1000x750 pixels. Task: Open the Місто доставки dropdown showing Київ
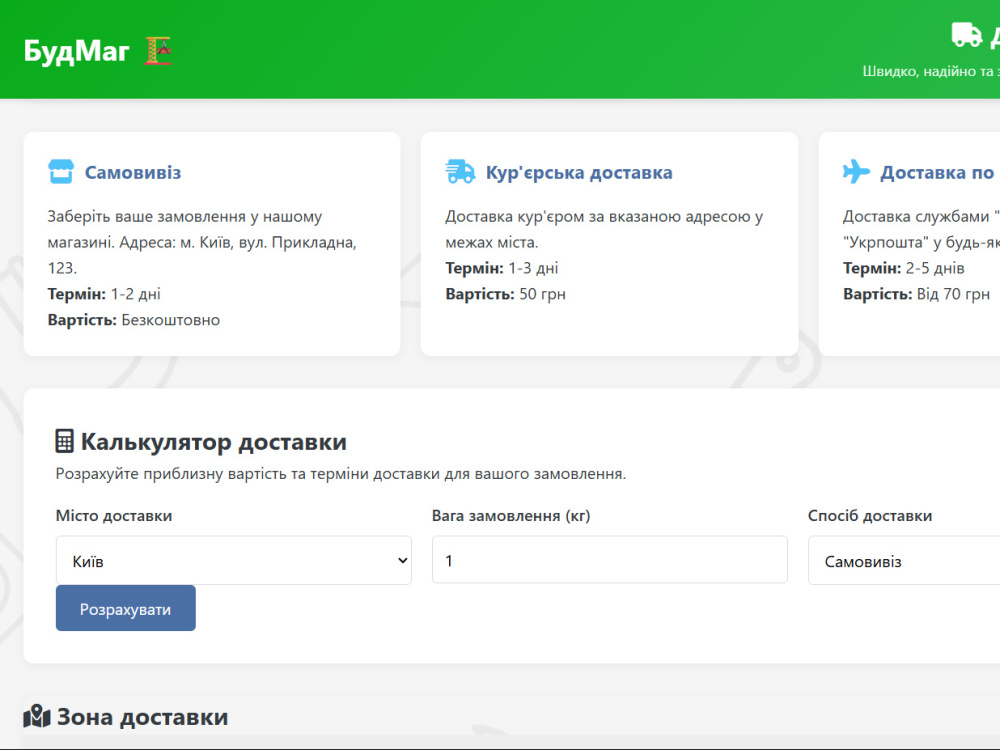(x=233, y=561)
